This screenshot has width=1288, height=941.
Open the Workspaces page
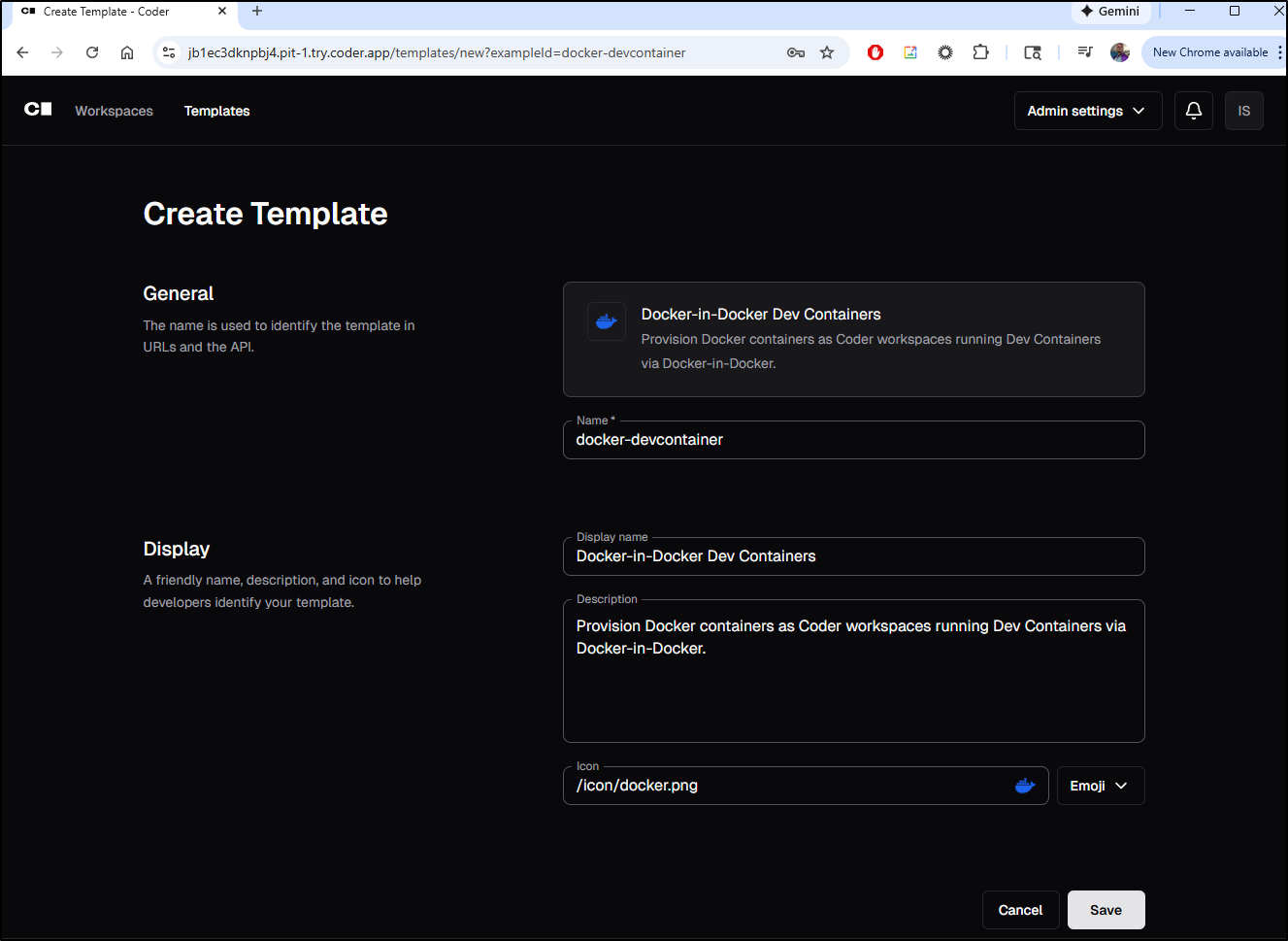point(114,111)
